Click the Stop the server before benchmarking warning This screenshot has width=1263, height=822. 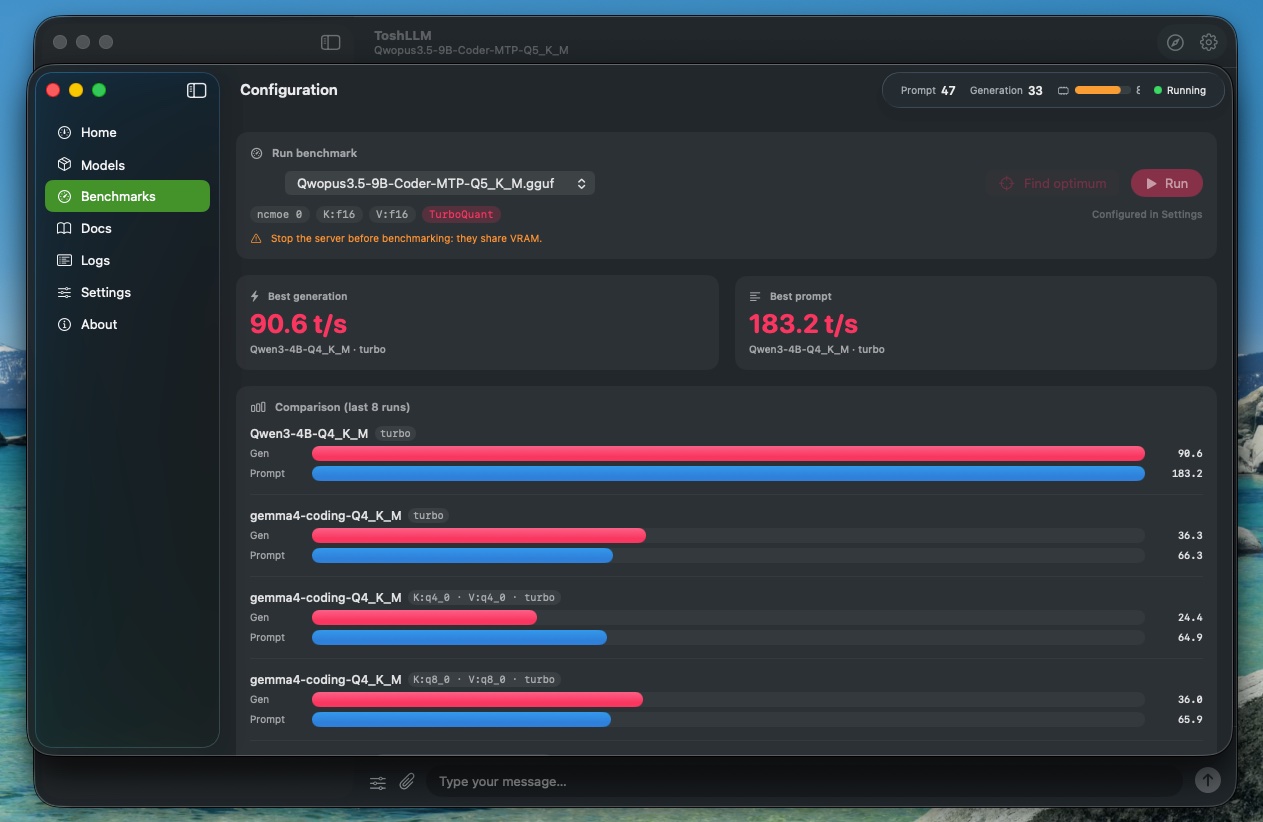click(406, 239)
